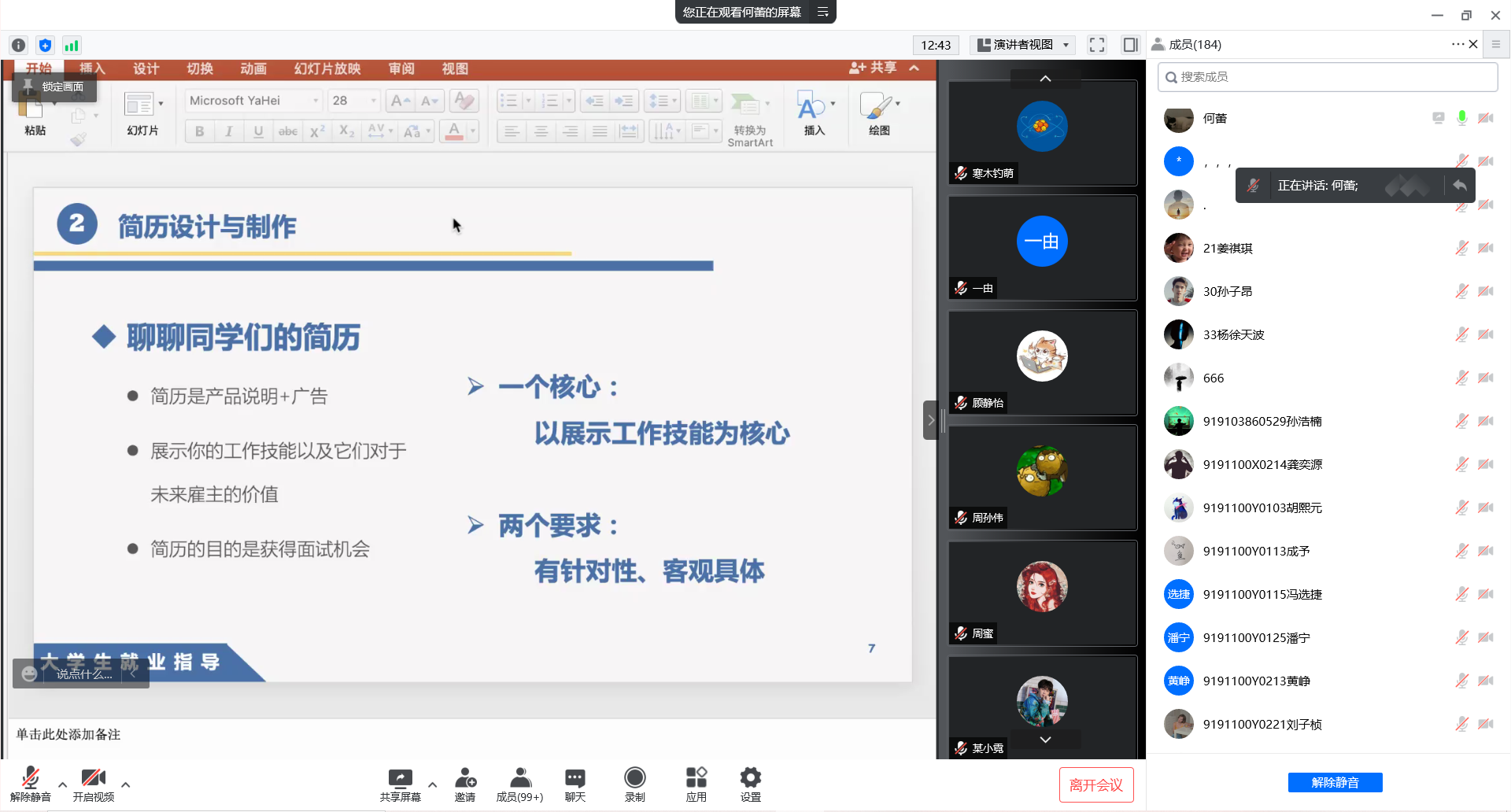Expand audio options arrow beside mute
Image resolution: width=1511 pixels, height=812 pixels.
[x=62, y=784]
